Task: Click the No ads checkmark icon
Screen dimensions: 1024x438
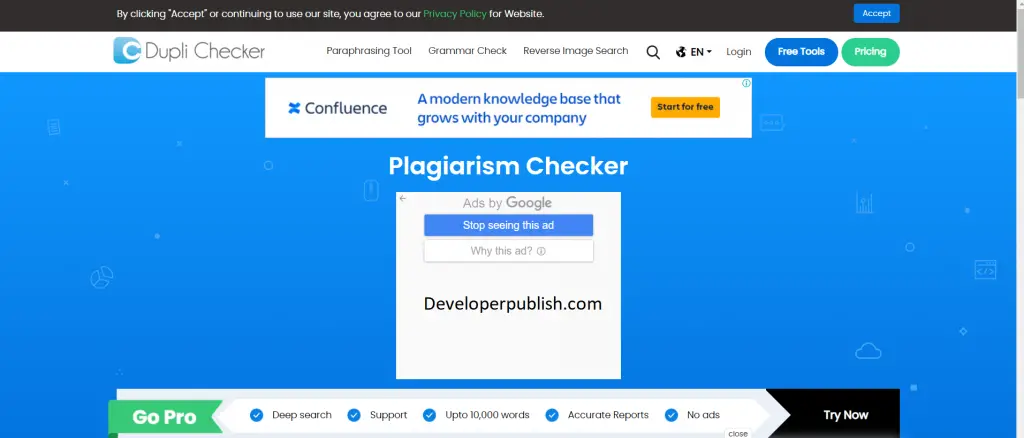Action: tap(671, 415)
